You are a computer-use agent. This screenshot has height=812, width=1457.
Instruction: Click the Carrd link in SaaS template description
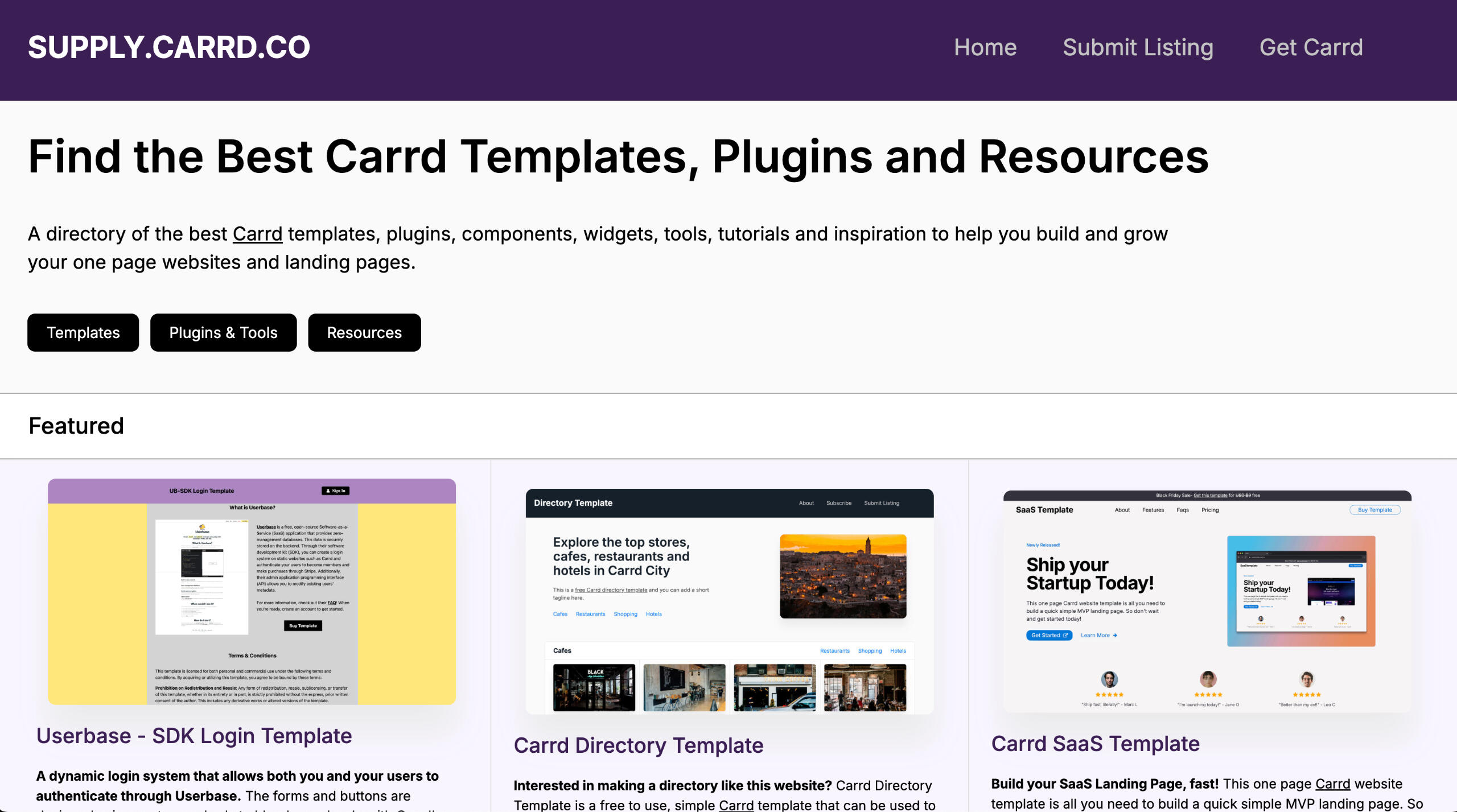(x=1332, y=784)
